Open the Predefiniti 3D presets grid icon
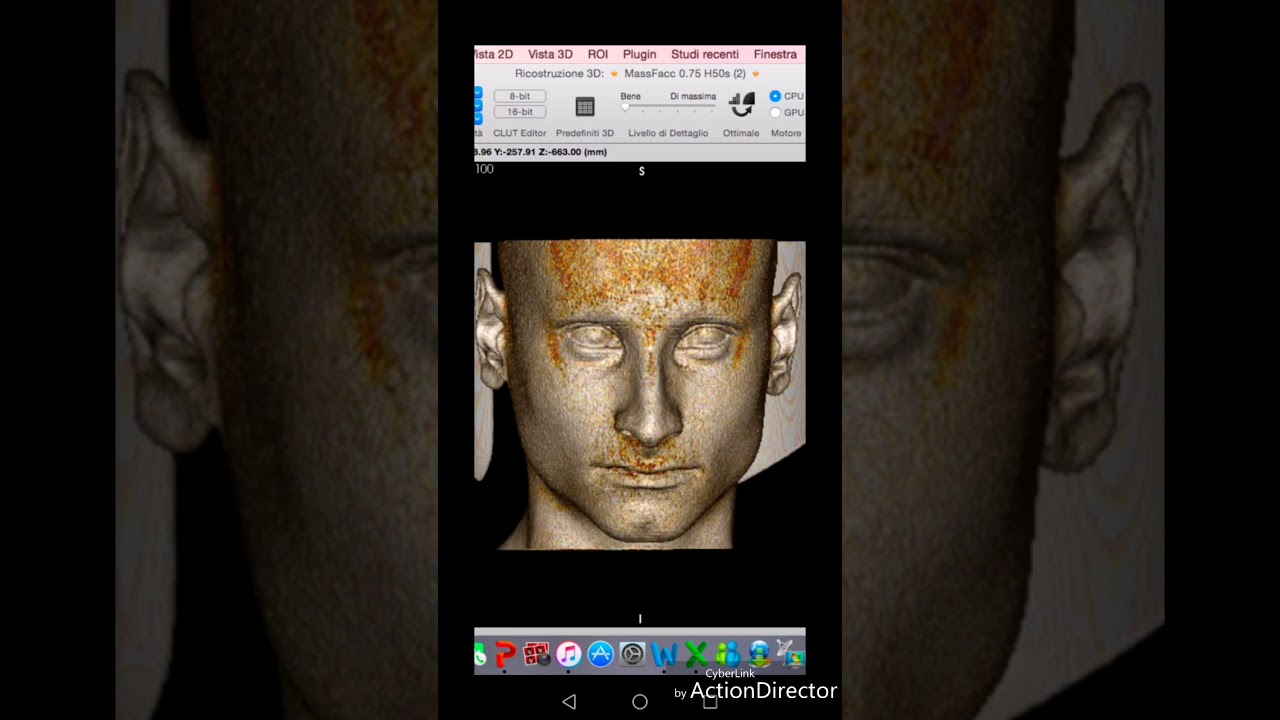 click(x=585, y=106)
